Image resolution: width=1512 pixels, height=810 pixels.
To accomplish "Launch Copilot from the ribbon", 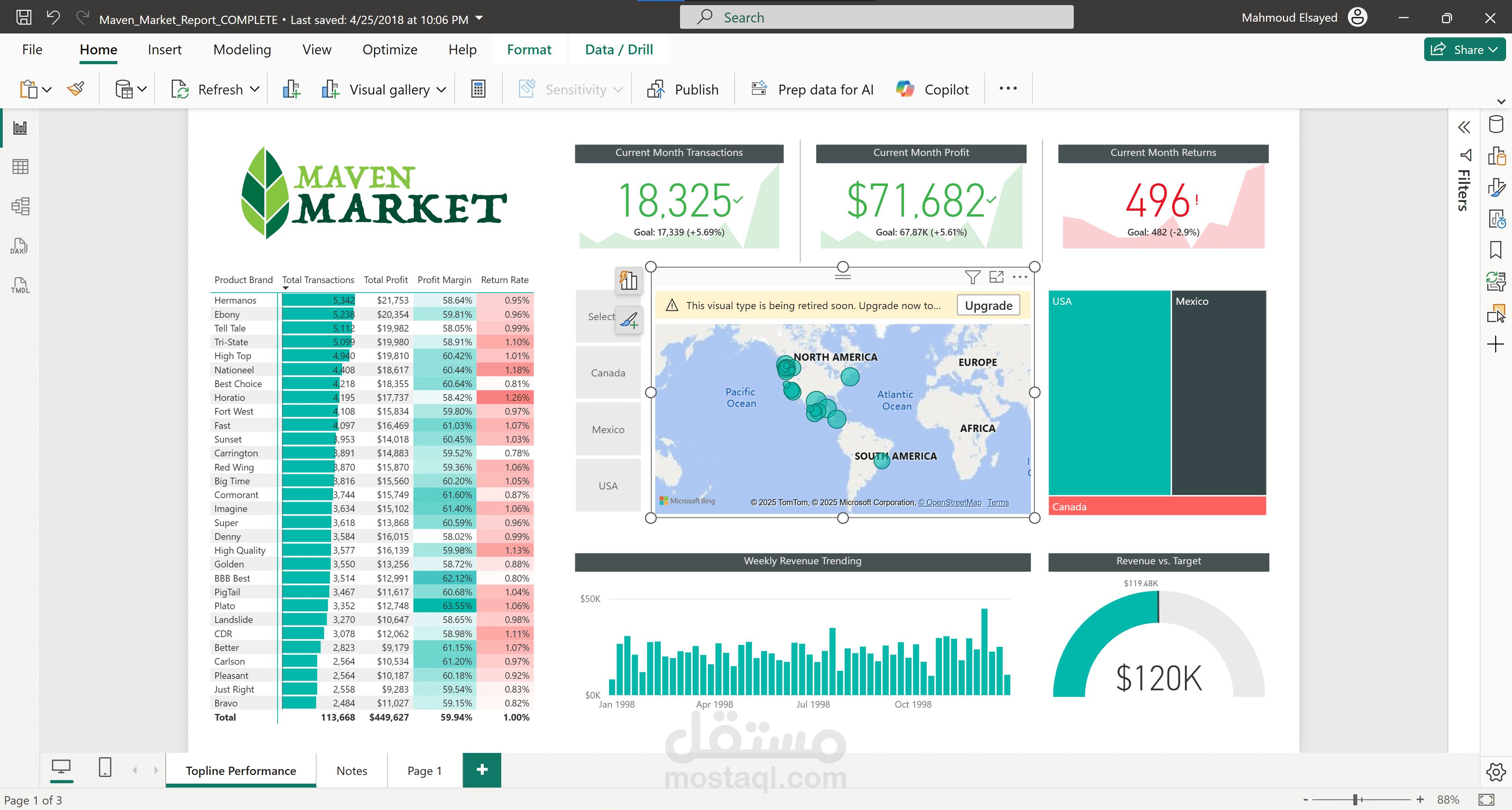I will [932, 89].
